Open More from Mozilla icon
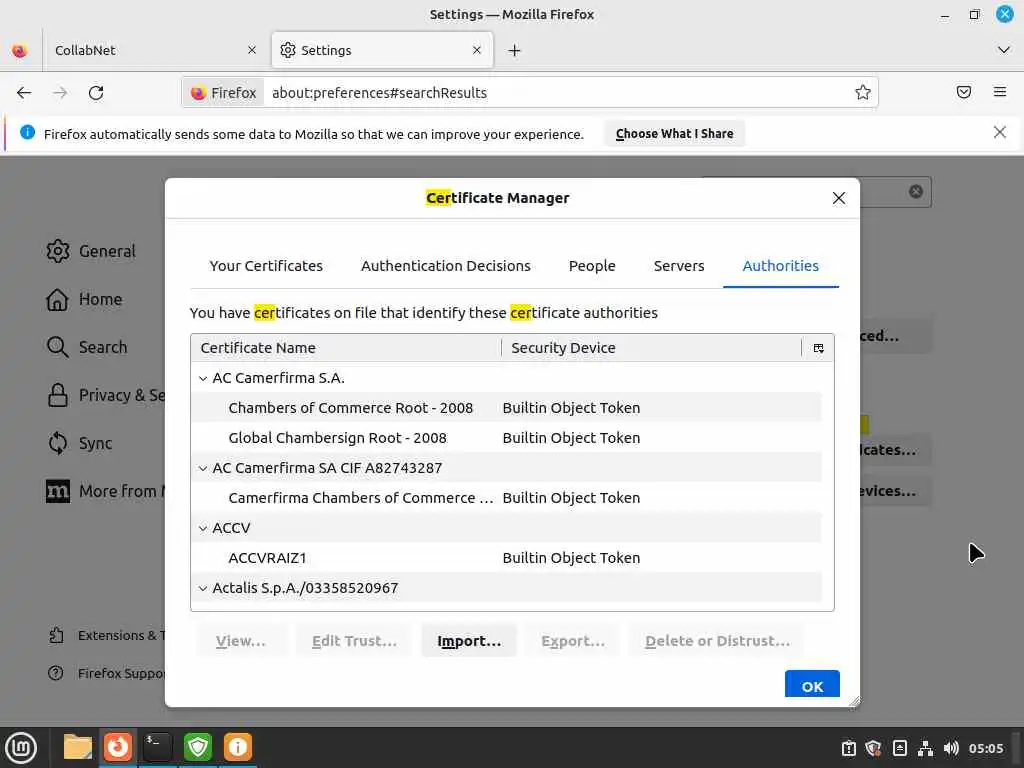This screenshot has width=1024, height=768. coord(57,491)
